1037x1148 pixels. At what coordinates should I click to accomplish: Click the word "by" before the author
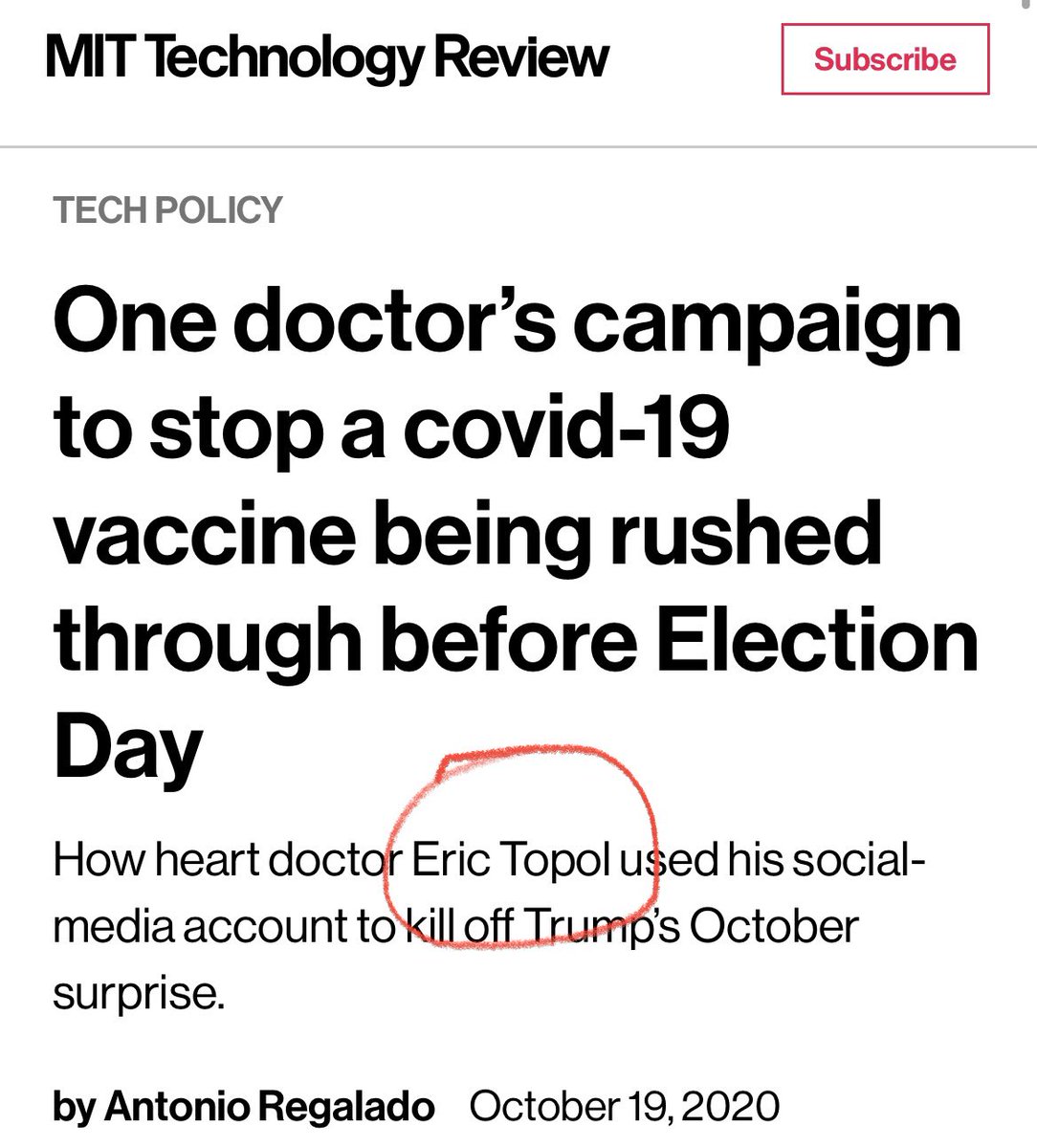click(x=74, y=1108)
